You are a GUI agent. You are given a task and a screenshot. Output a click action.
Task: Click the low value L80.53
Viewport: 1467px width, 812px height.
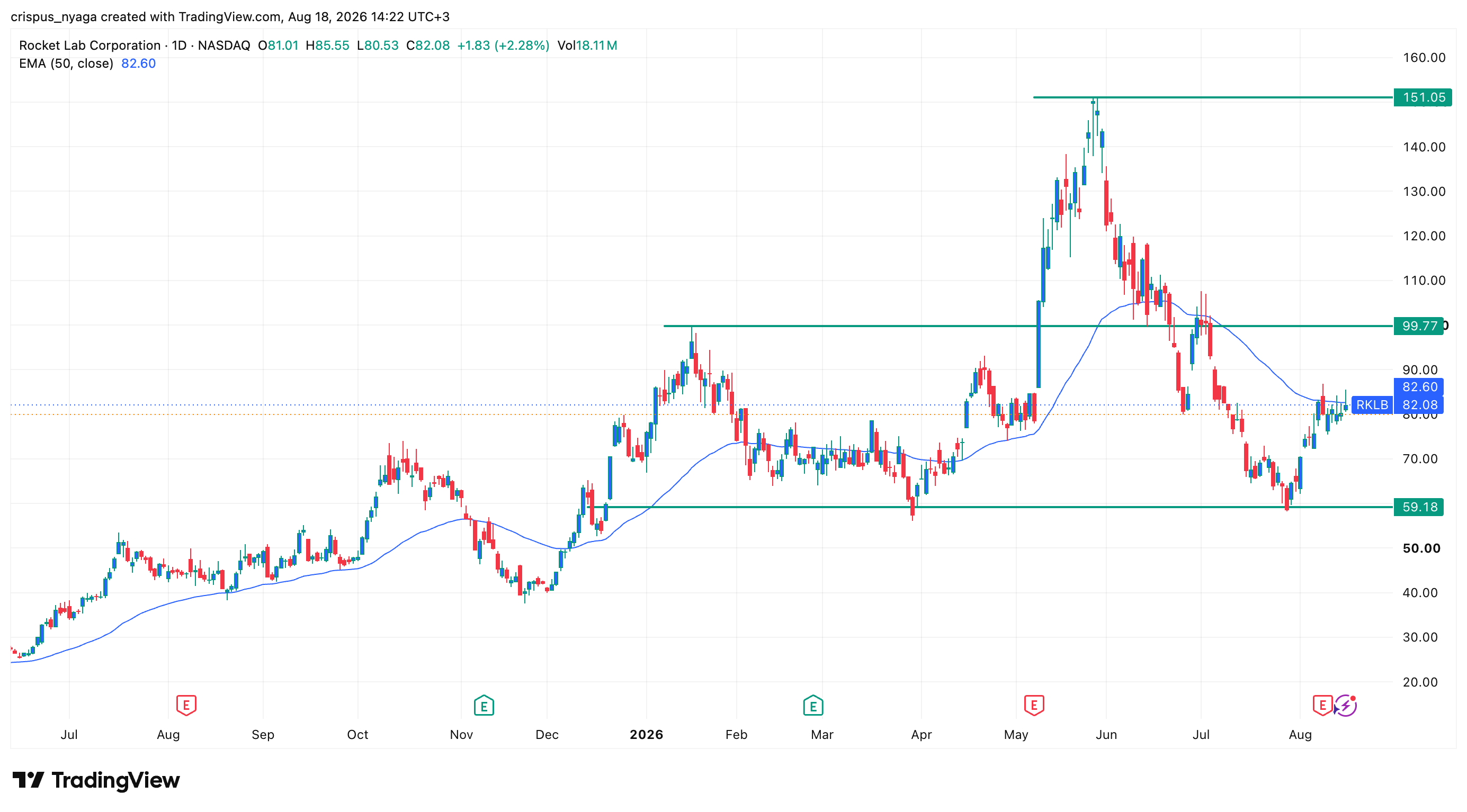[378, 46]
